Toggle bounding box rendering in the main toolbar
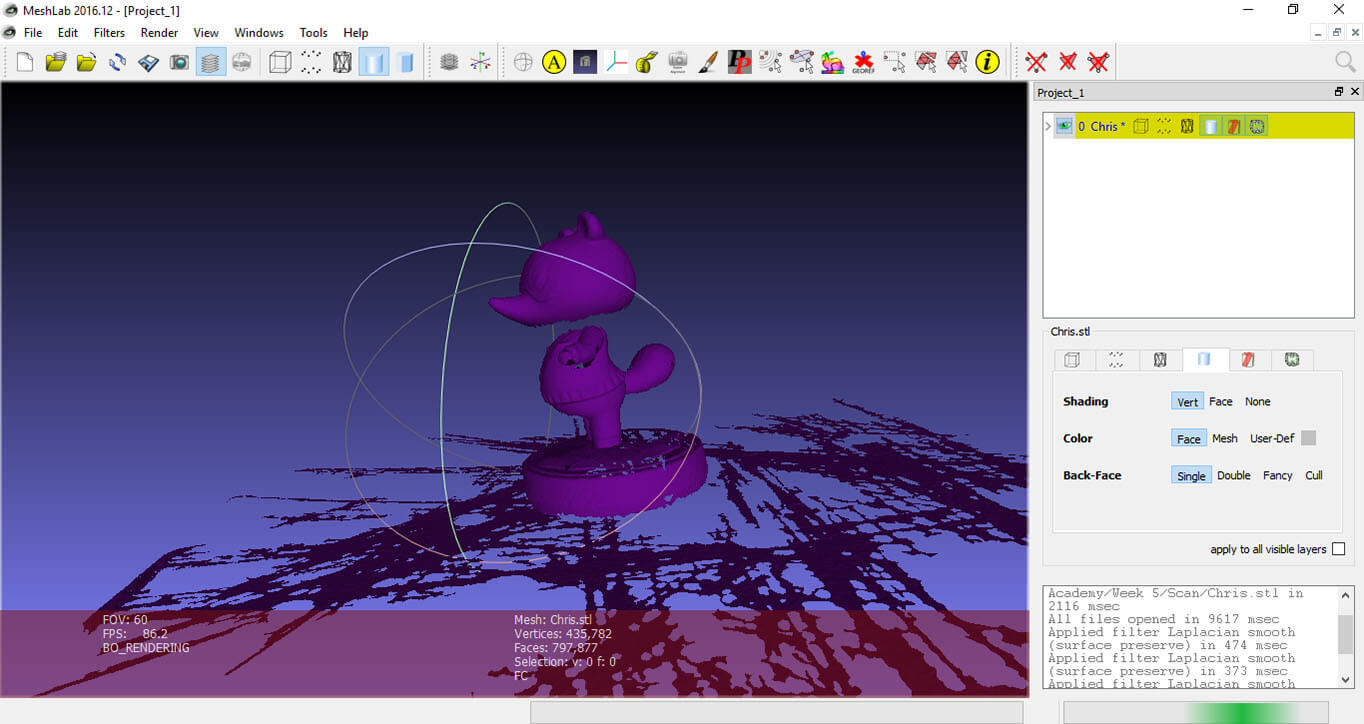 click(x=280, y=62)
